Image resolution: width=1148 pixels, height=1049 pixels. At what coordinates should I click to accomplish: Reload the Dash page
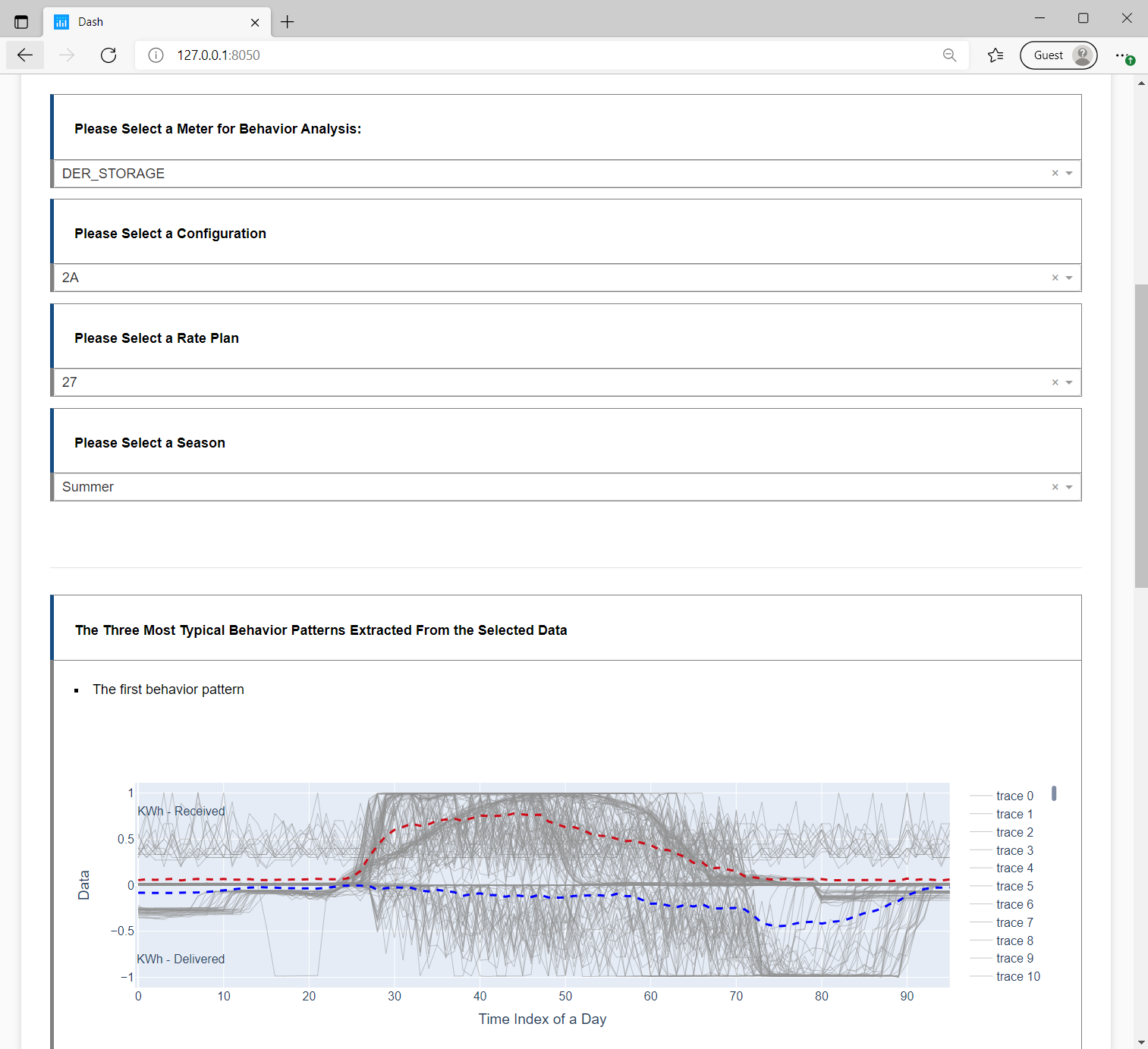109,55
